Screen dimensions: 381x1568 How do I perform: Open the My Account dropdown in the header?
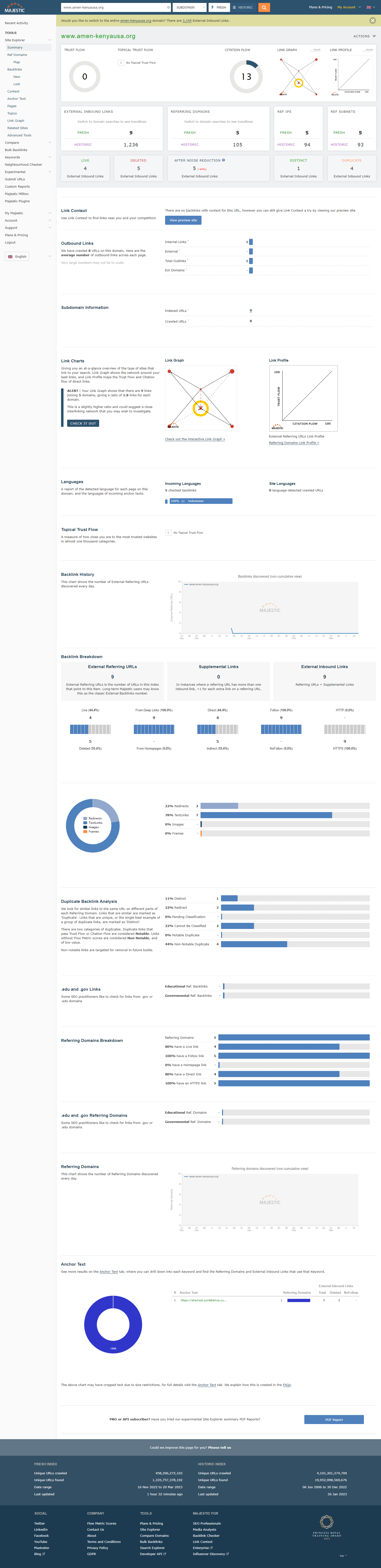(x=349, y=7)
